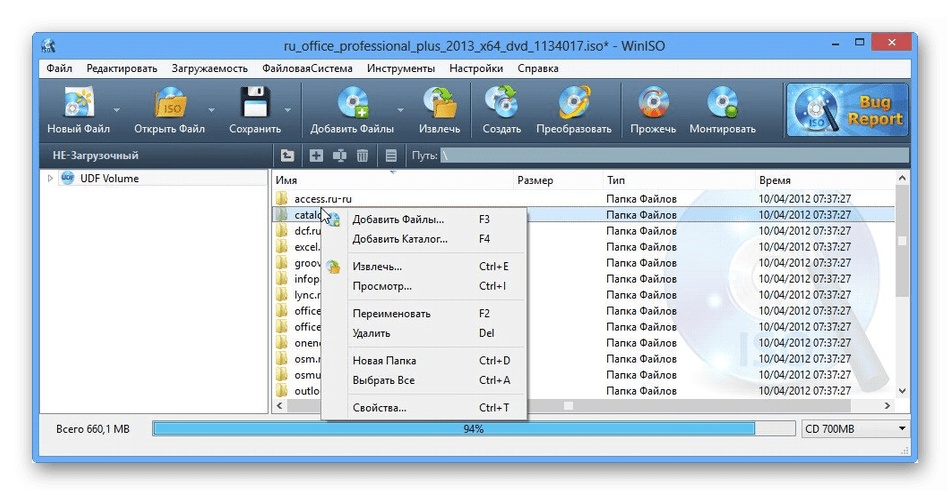Viewport: 950px width, 495px height.
Task: Click the 94% capacity progress bar
Action: 473,429
